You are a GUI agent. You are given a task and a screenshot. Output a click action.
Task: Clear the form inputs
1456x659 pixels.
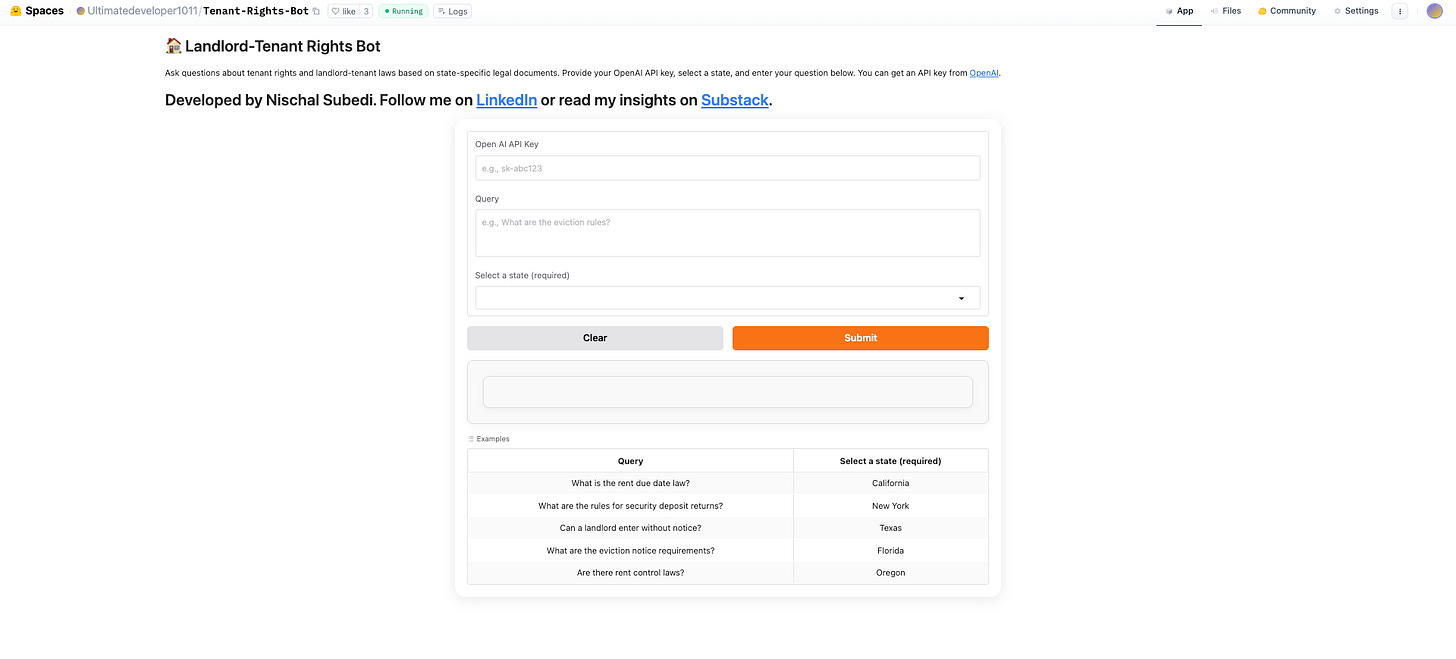[595, 338]
